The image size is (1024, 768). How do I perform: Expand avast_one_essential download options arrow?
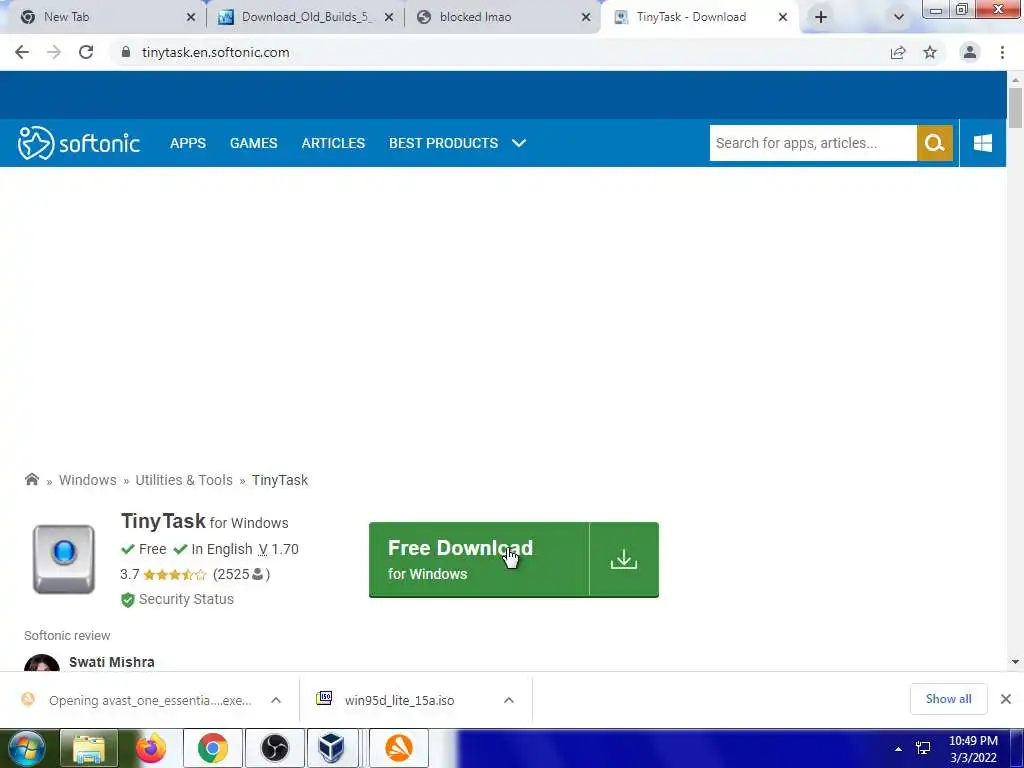pyautogui.click(x=276, y=700)
